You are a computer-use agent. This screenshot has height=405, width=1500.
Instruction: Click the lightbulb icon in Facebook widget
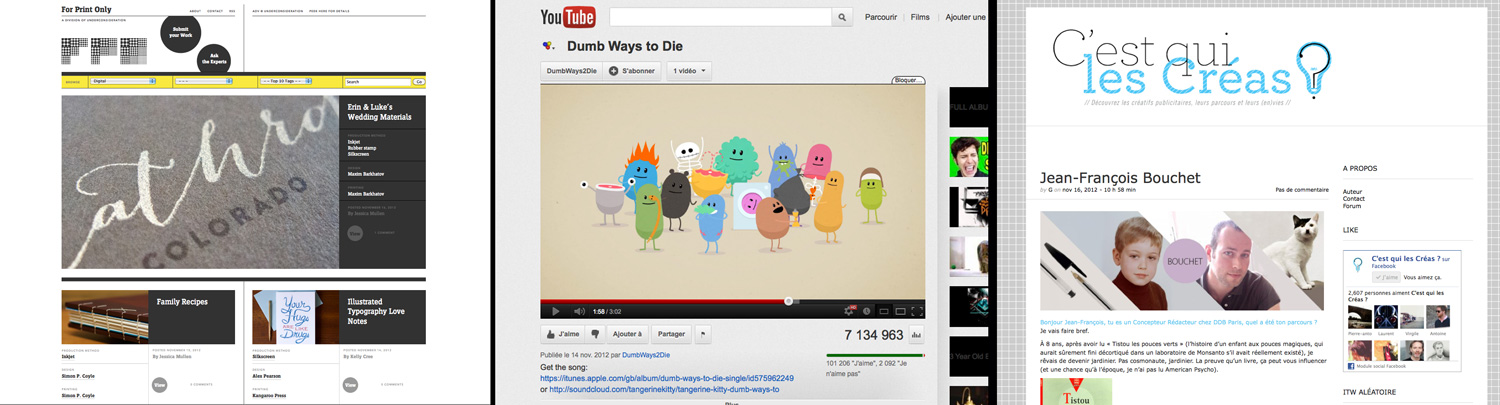tap(1357, 265)
